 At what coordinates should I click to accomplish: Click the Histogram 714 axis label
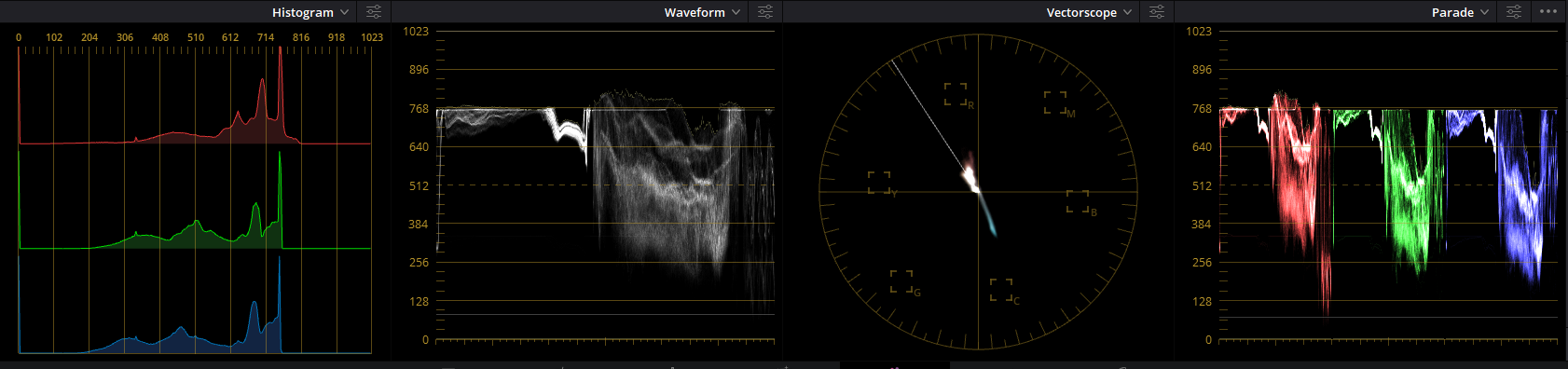click(x=266, y=37)
